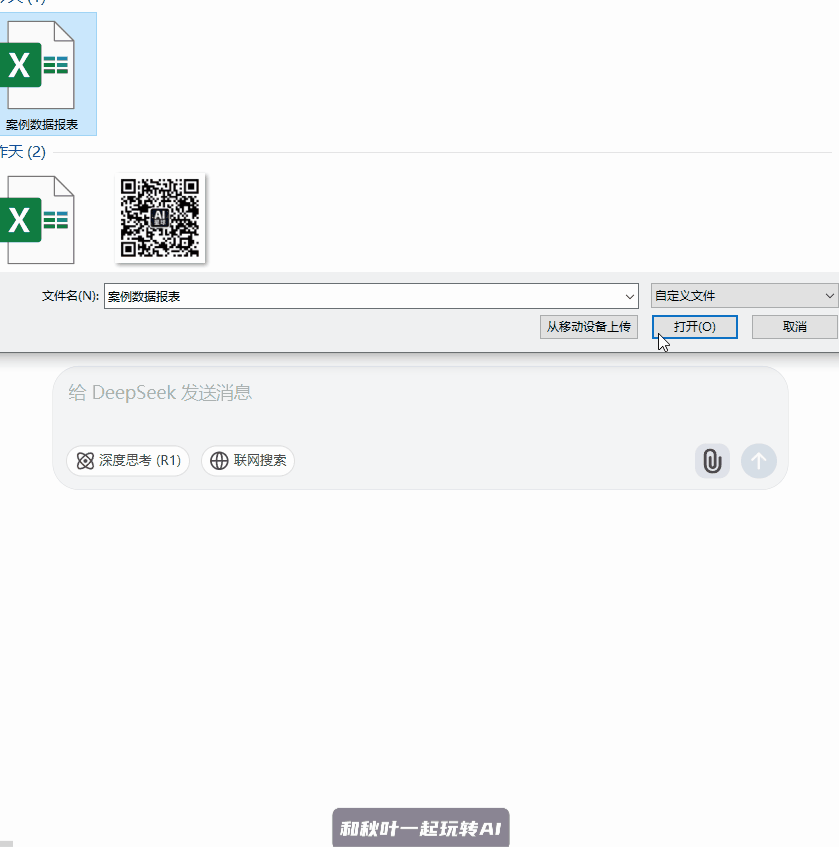Click the 打开(O) button
The width and height of the screenshot is (839, 847).
(694, 327)
